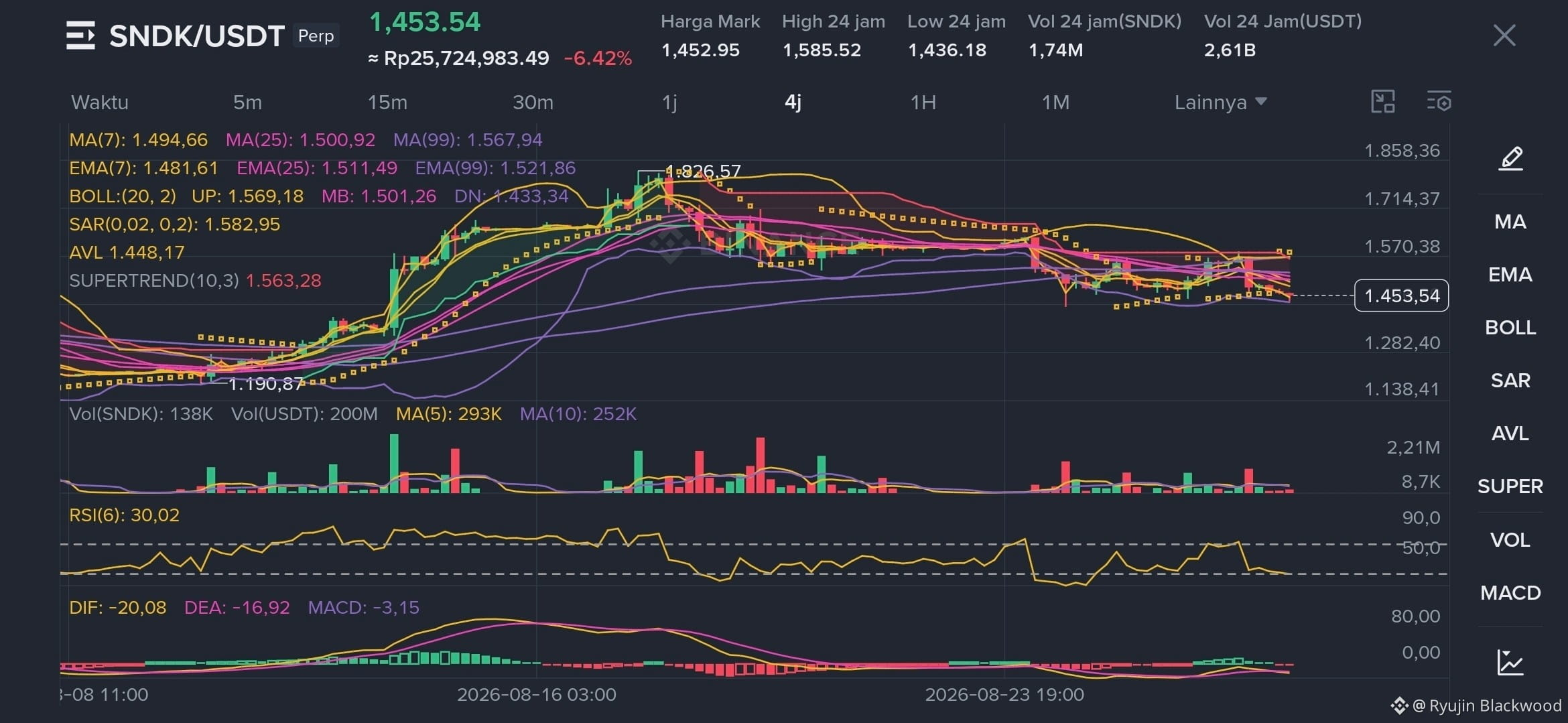Click the MA(99): 1.567,94 legend
1568x723 pixels.
(468, 140)
